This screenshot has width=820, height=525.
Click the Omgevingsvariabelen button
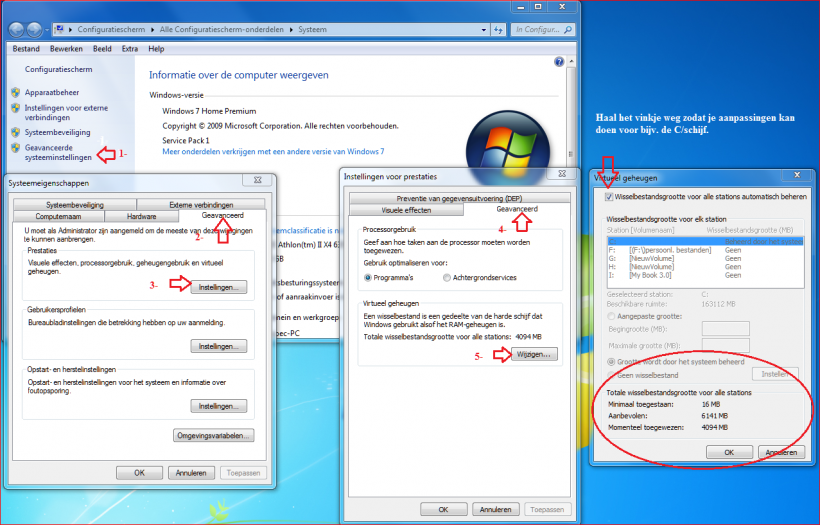point(214,436)
